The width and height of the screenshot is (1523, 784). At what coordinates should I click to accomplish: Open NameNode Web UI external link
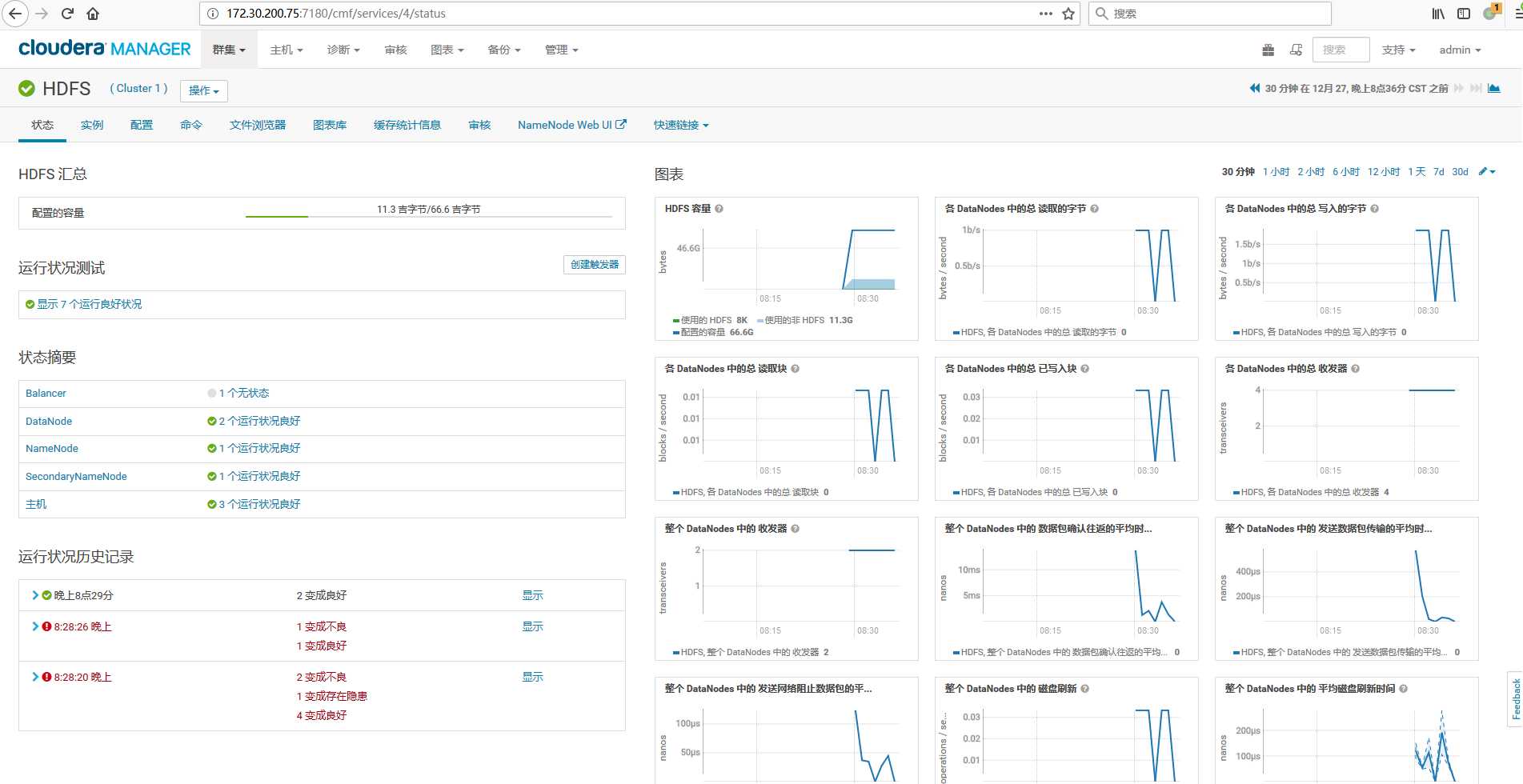click(571, 125)
